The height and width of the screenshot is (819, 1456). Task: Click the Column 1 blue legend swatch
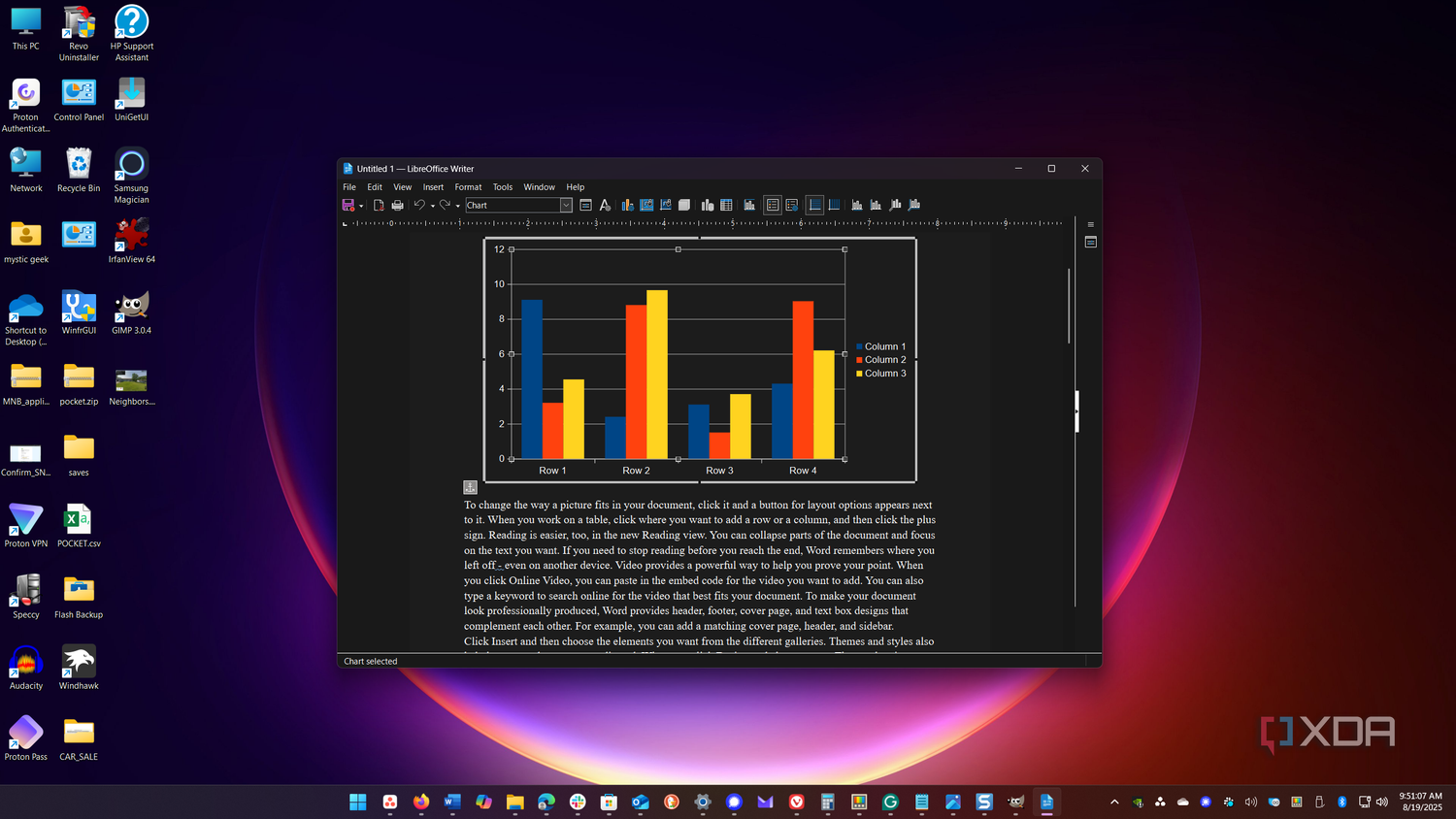[859, 346]
